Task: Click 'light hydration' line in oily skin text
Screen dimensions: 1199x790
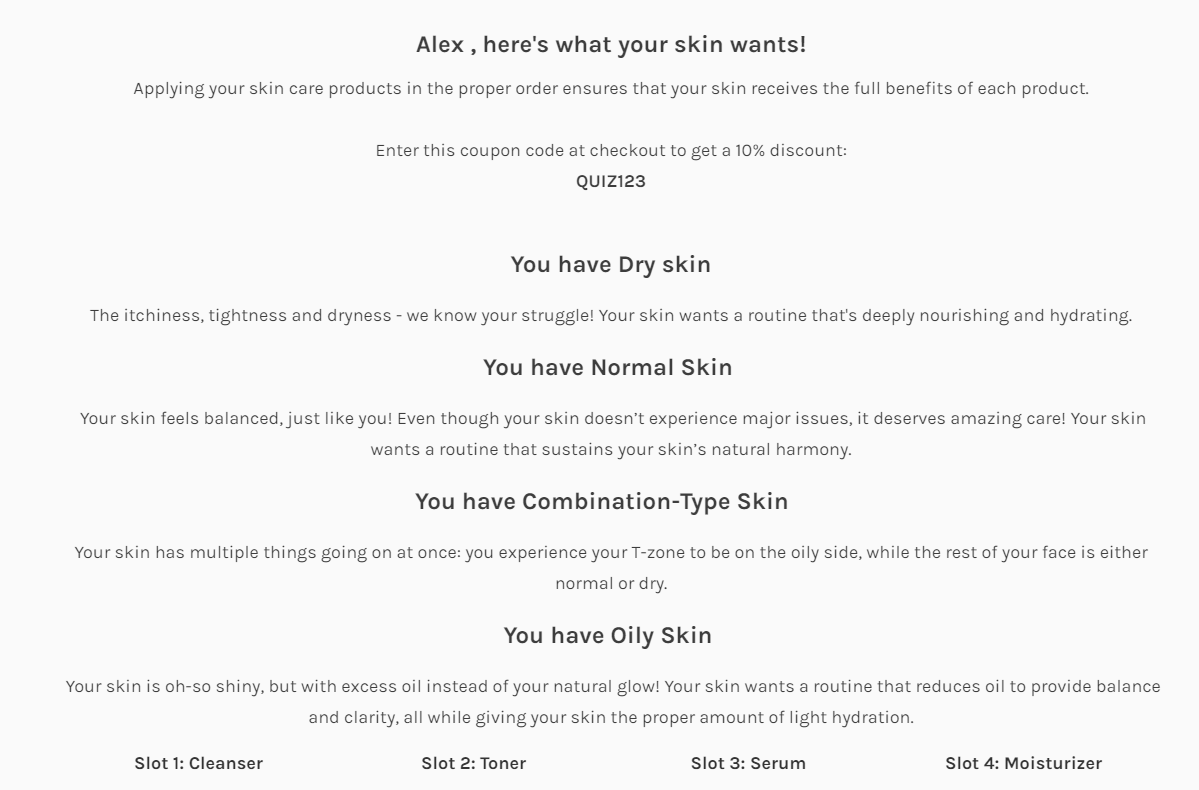Action: (611, 717)
